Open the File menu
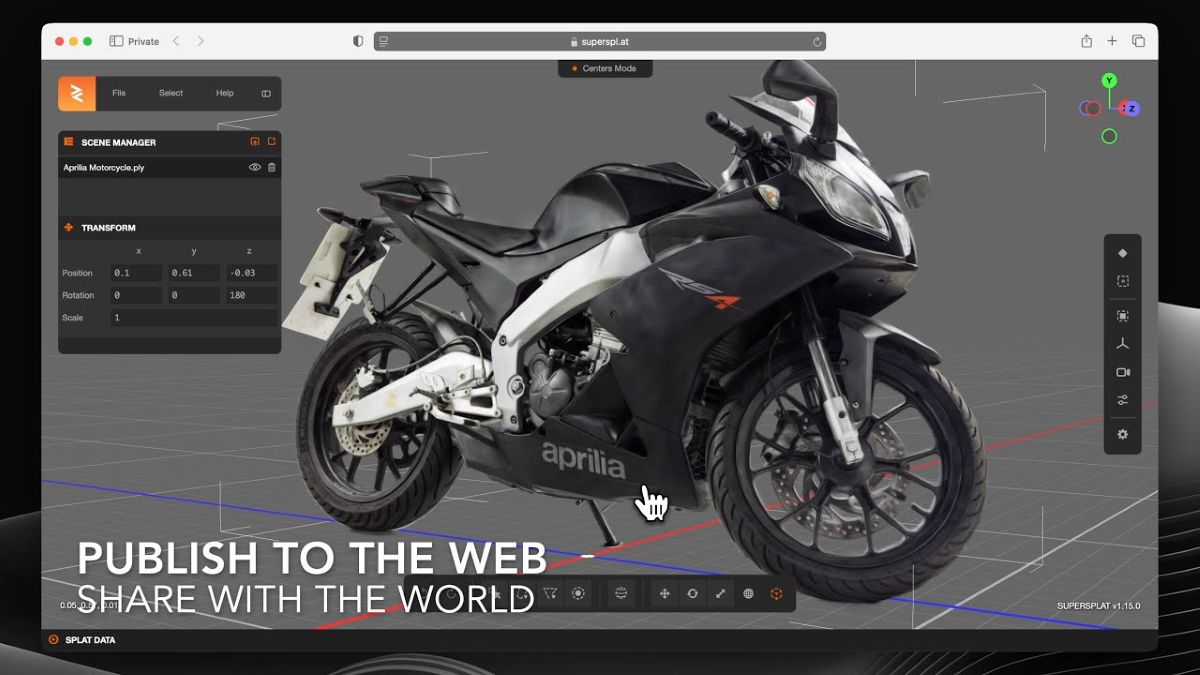The height and width of the screenshot is (675, 1200). (119, 93)
